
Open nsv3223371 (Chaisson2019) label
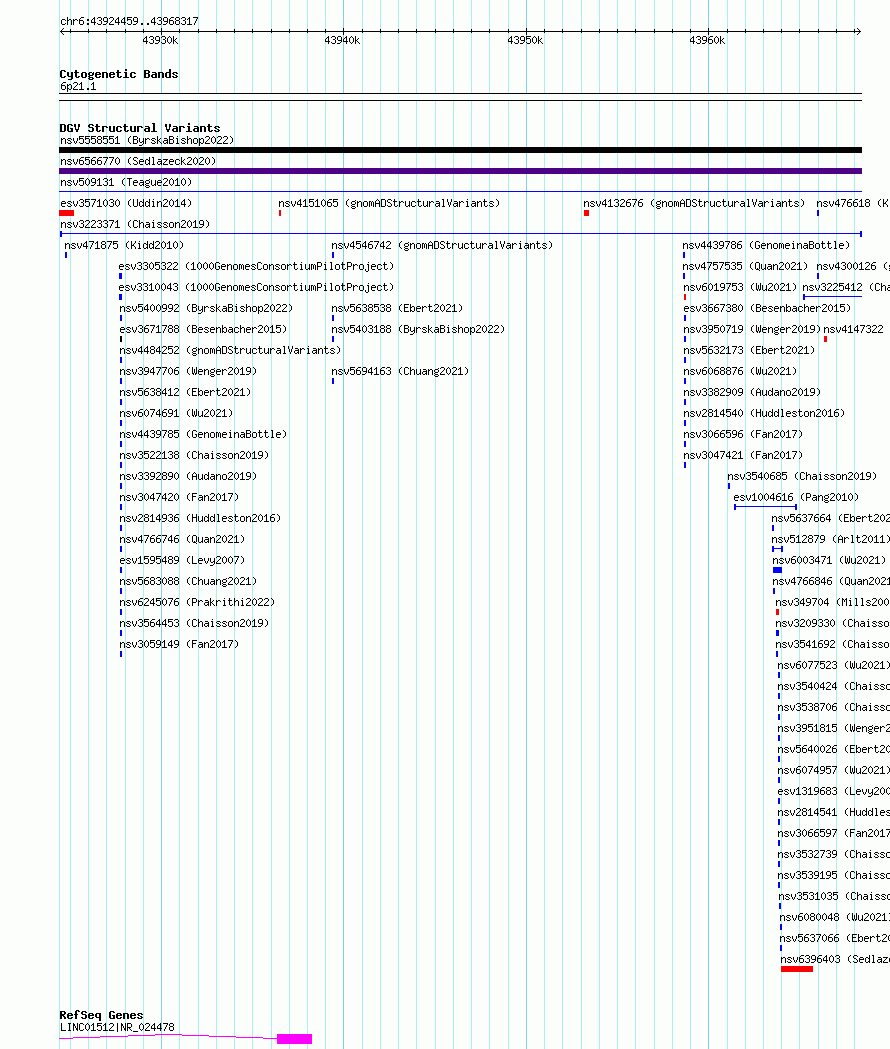(135, 224)
